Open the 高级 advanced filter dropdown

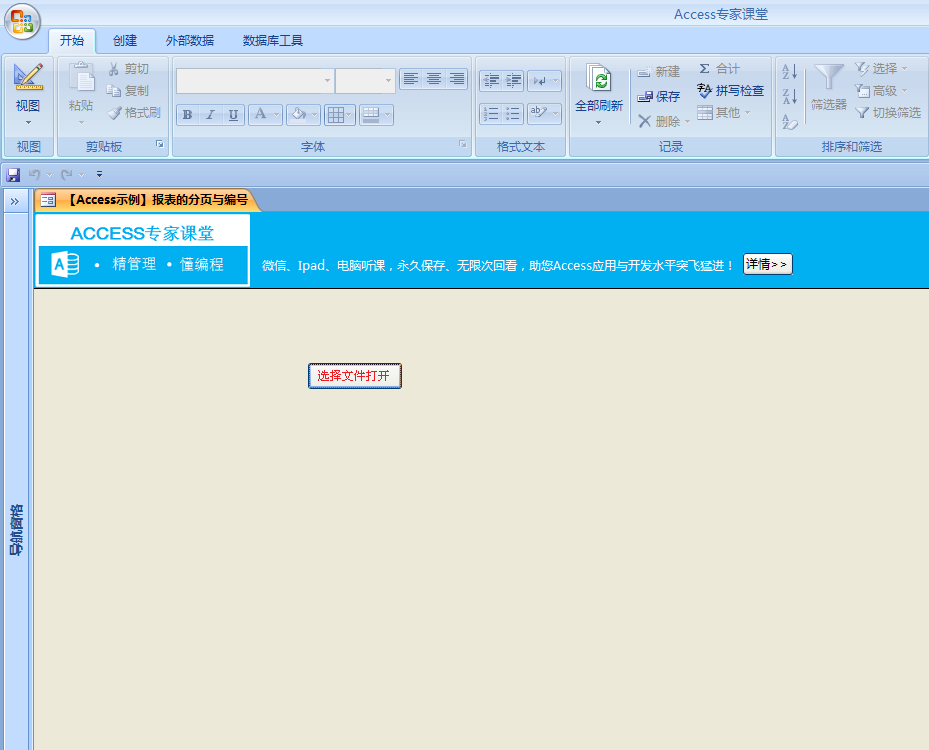[881, 91]
